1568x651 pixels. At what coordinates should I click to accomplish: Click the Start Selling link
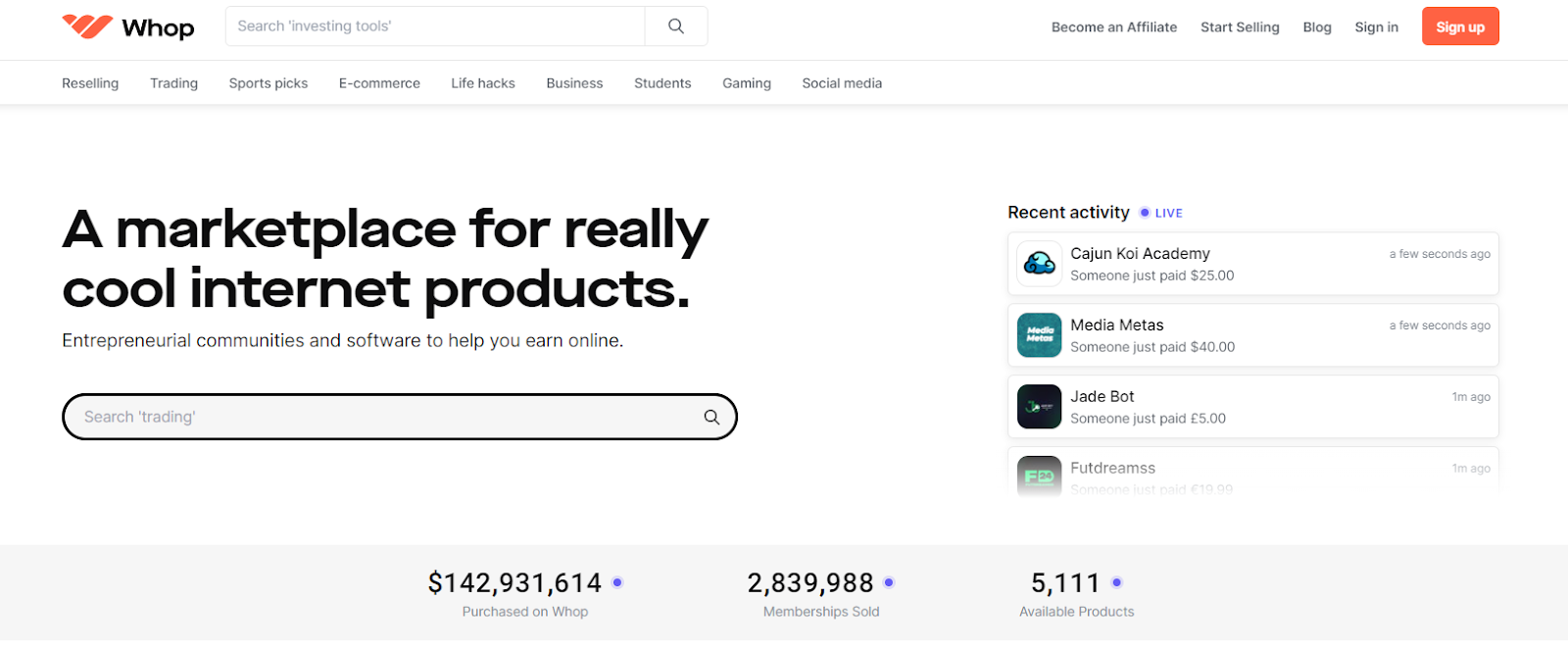click(1240, 27)
